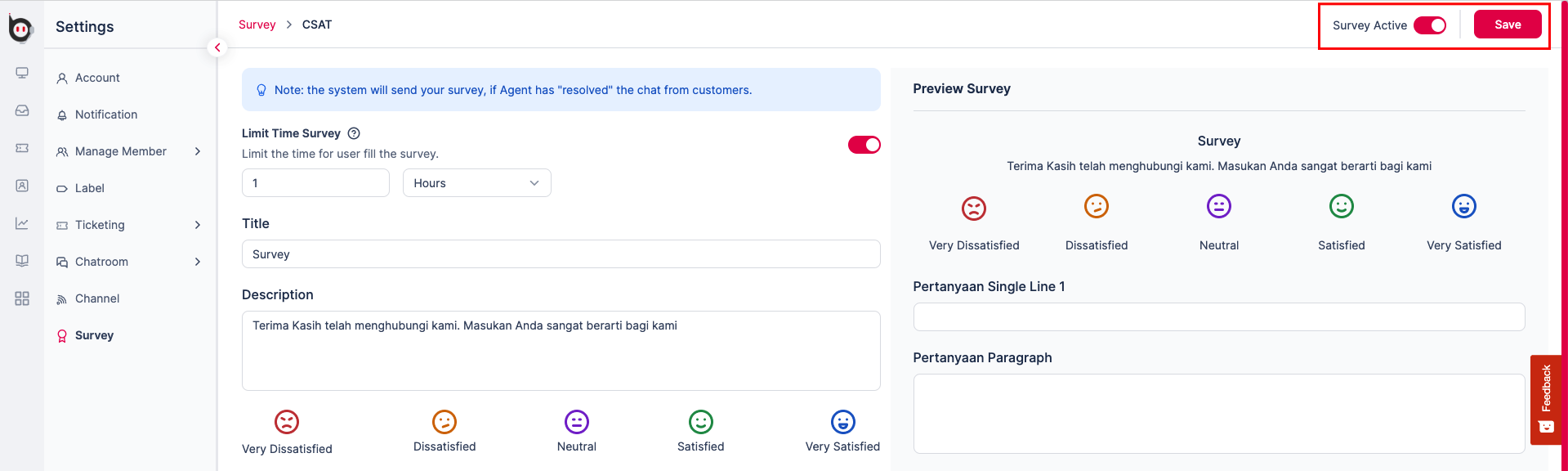This screenshot has height=471, width=1568.
Task: Toggle the Survey Active switch
Action: tap(1429, 25)
